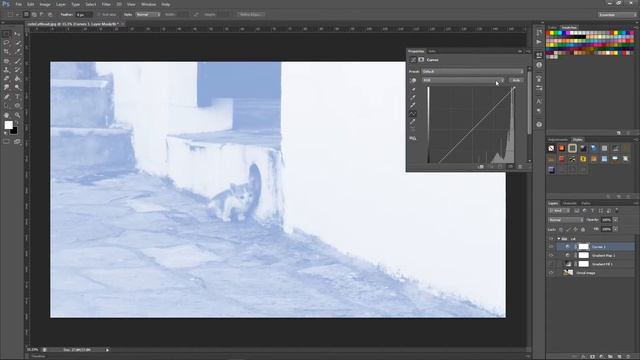Image resolution: width=640 pixels, height=360 pixels.
Task: Click the on-image adjustment tool in Curves
Action: pos(413,80)
